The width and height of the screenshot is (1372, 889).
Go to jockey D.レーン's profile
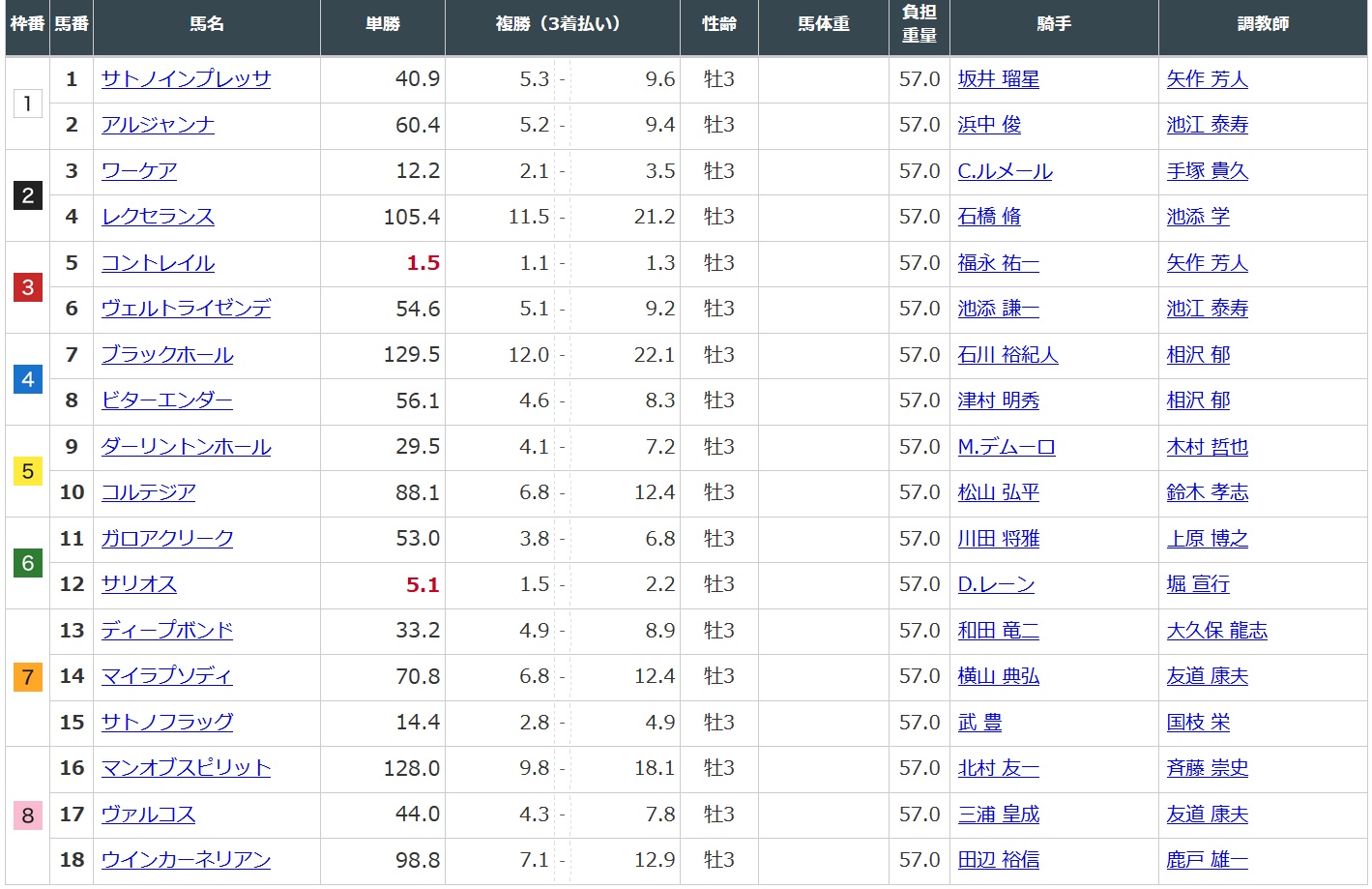tap(996, 584)
